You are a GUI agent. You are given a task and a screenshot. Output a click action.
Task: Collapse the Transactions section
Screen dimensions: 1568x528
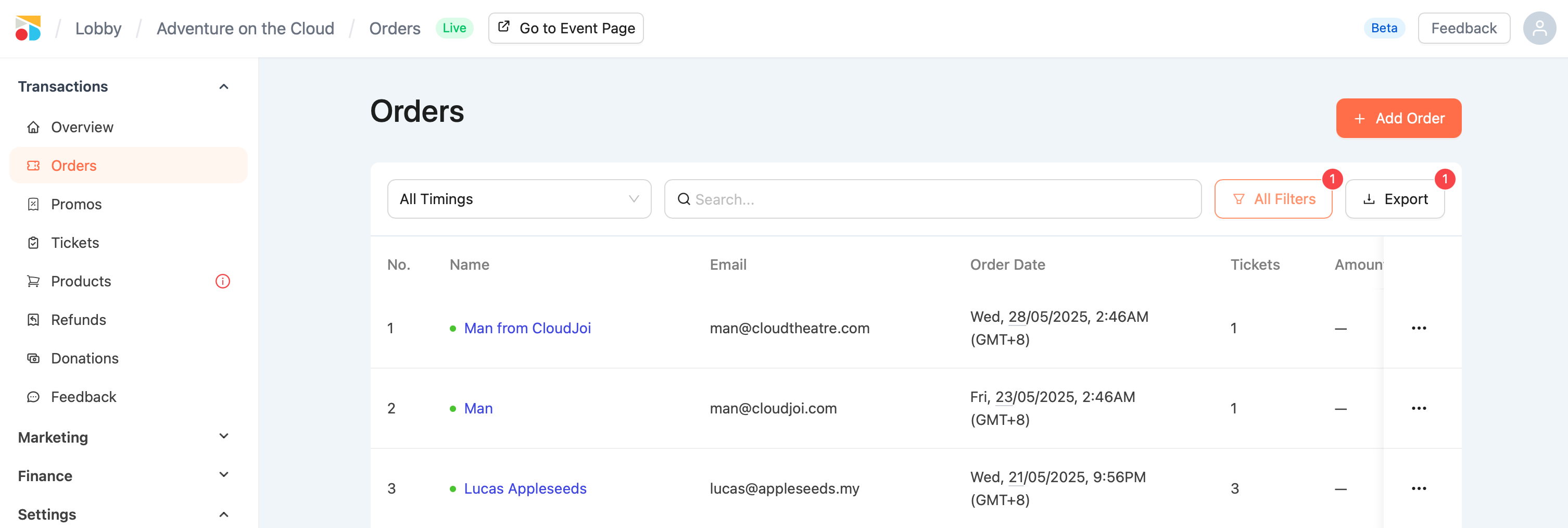pos(223,86)
